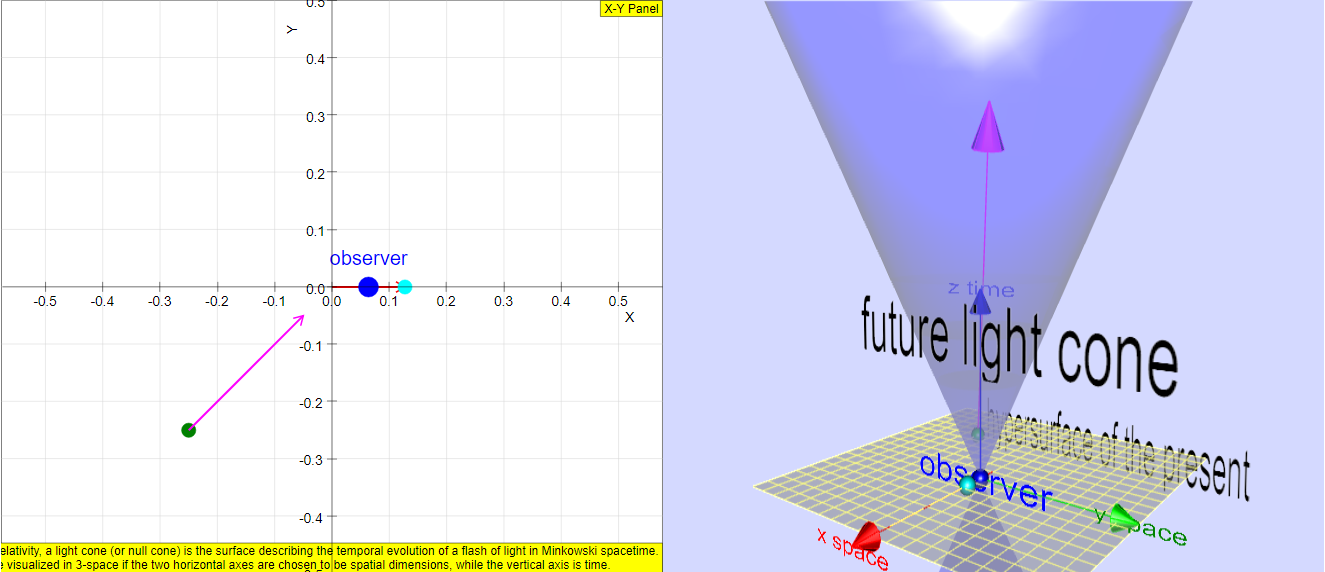1325x572 pixels.
Task: Click the 0.5 tick label on horizontal axis
Action: 618,301
